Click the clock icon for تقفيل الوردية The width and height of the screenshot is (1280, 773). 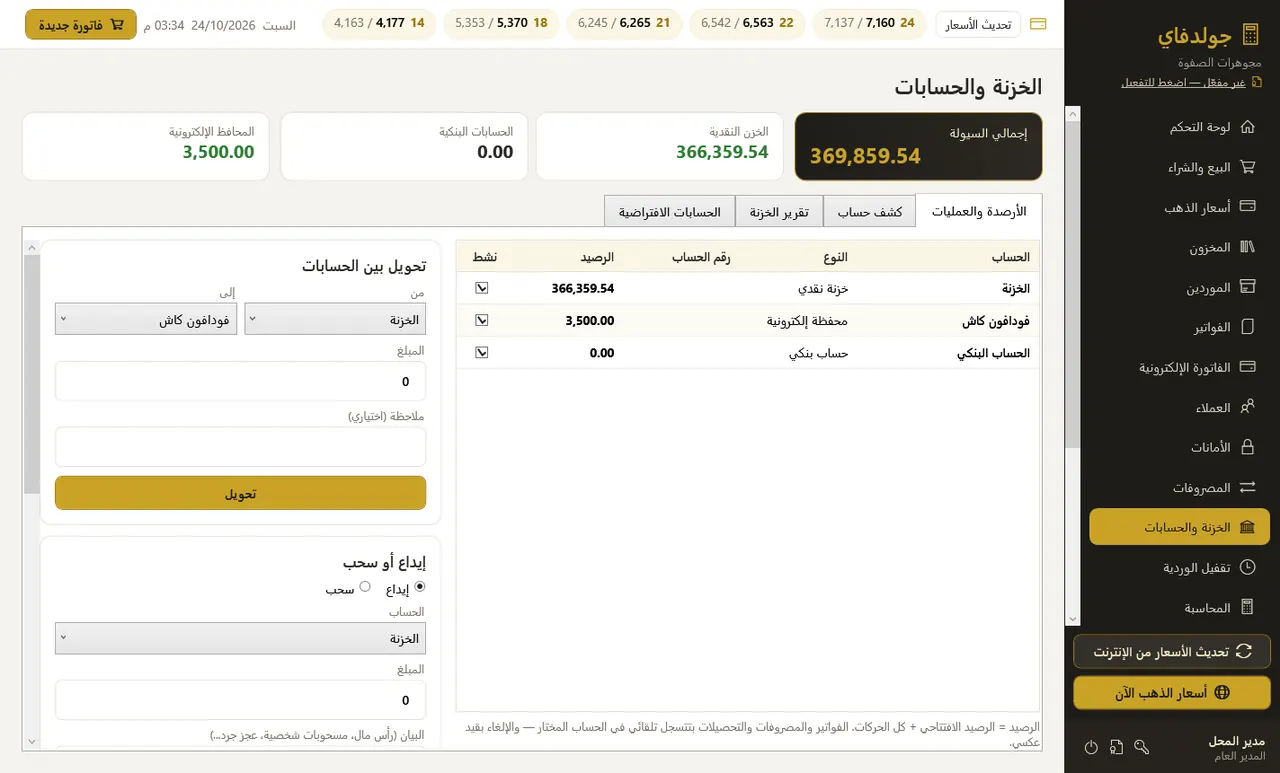coord(1247,567)
